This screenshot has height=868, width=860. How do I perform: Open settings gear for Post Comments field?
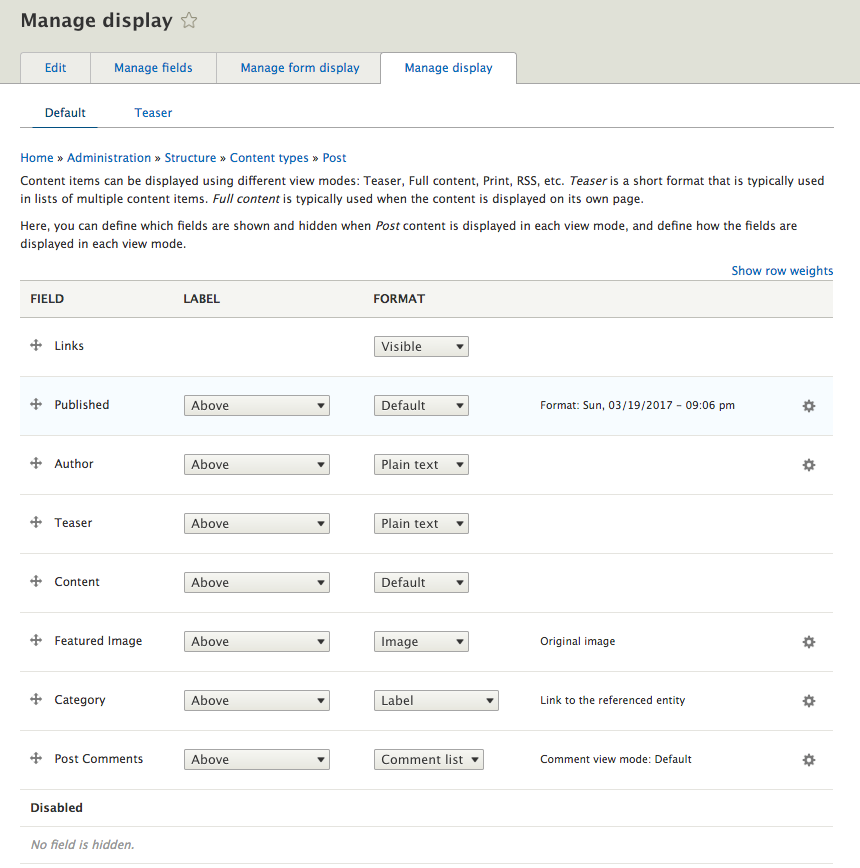(x=809, y=760)
